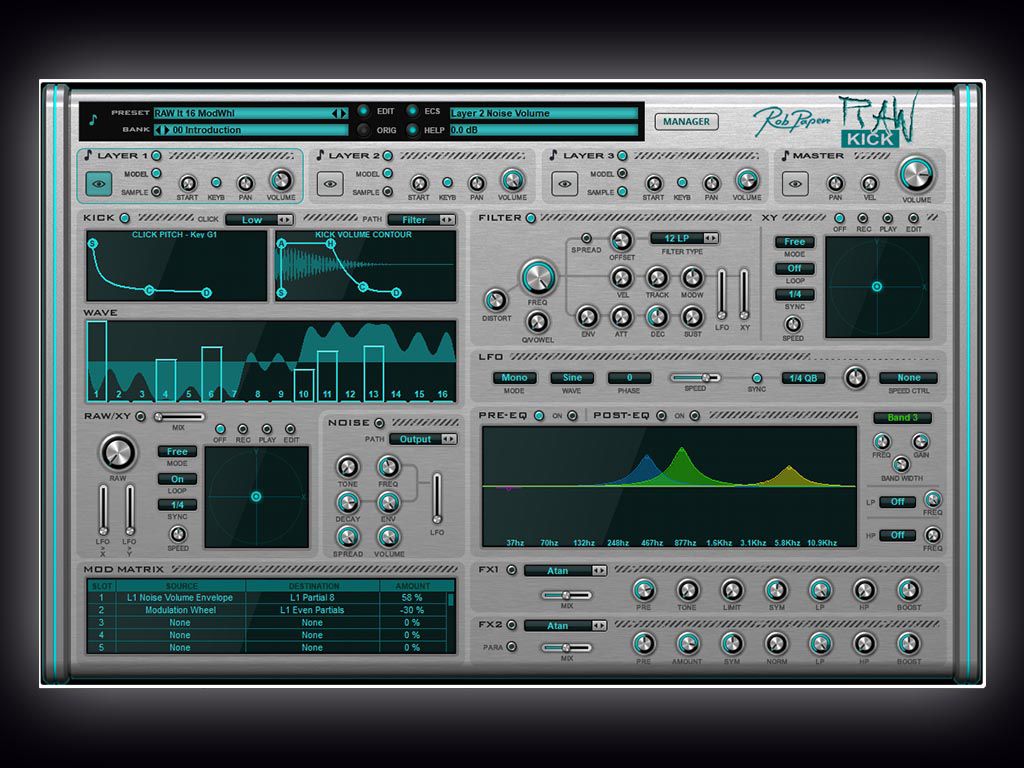The width and height of the screenshot is (1024, 768).
Task: Select the Modulation Wheel row in Mod Matrix
Action: coord(268,610)
